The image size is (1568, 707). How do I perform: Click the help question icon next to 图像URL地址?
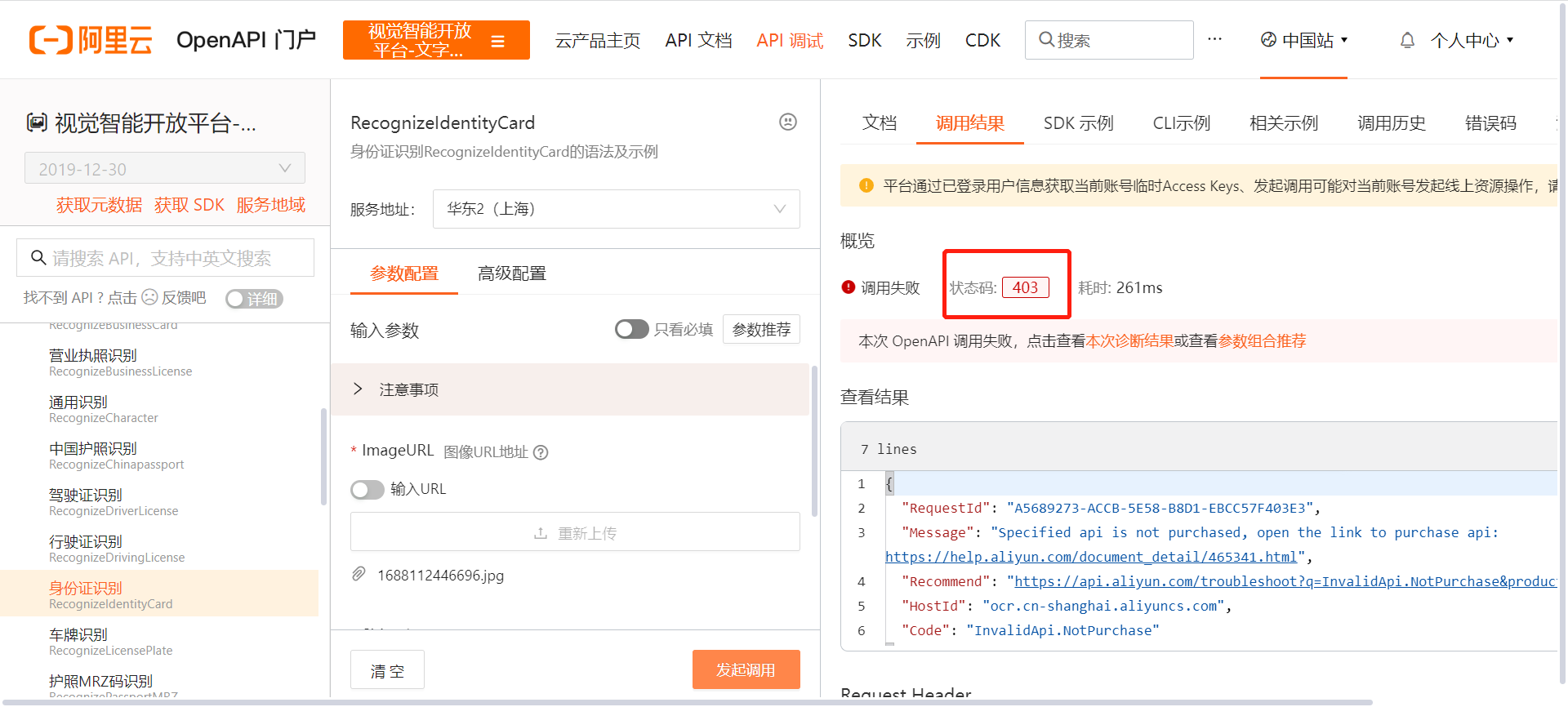(541, 452)
